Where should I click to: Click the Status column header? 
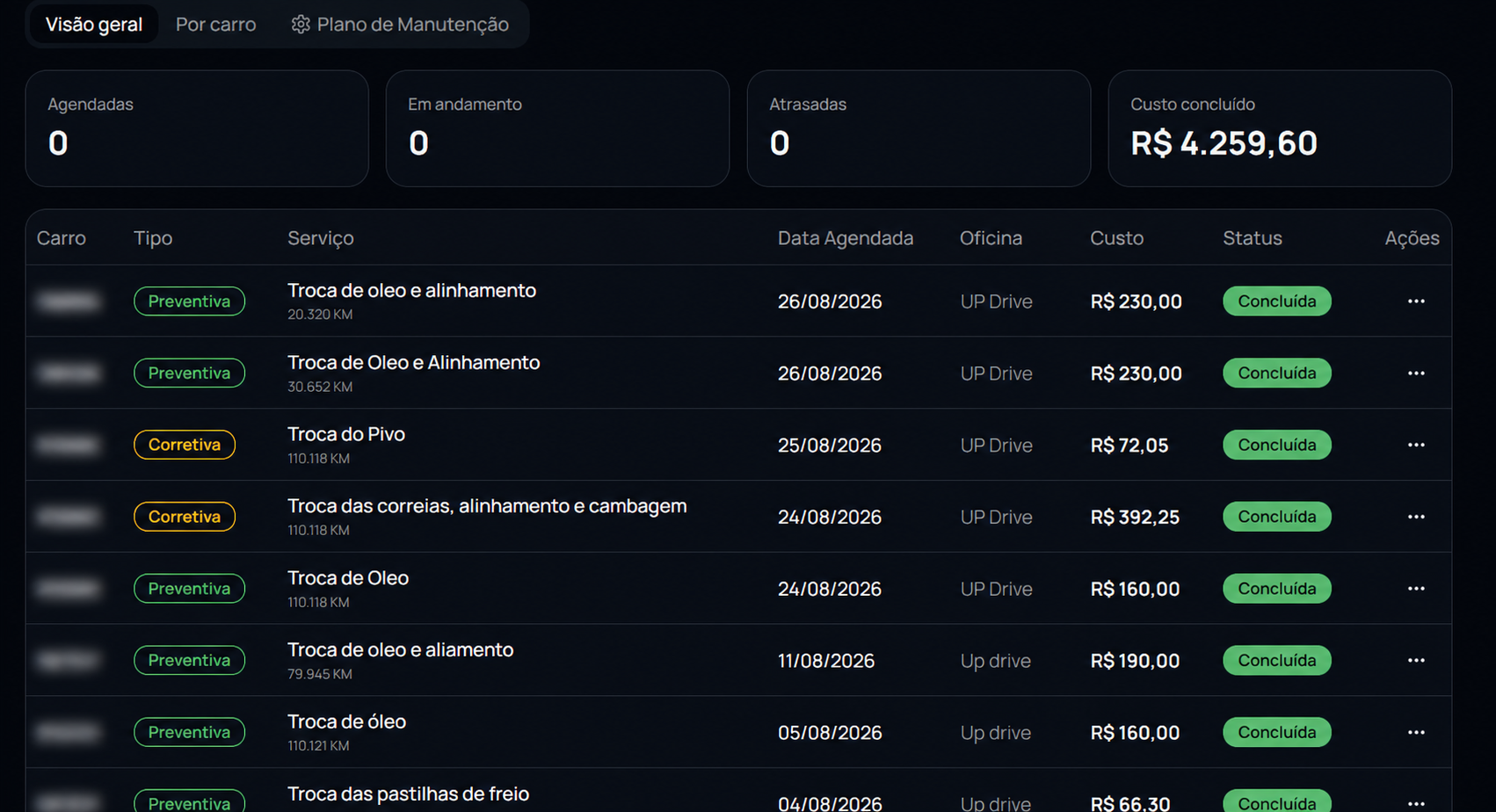pos(1253,238)
